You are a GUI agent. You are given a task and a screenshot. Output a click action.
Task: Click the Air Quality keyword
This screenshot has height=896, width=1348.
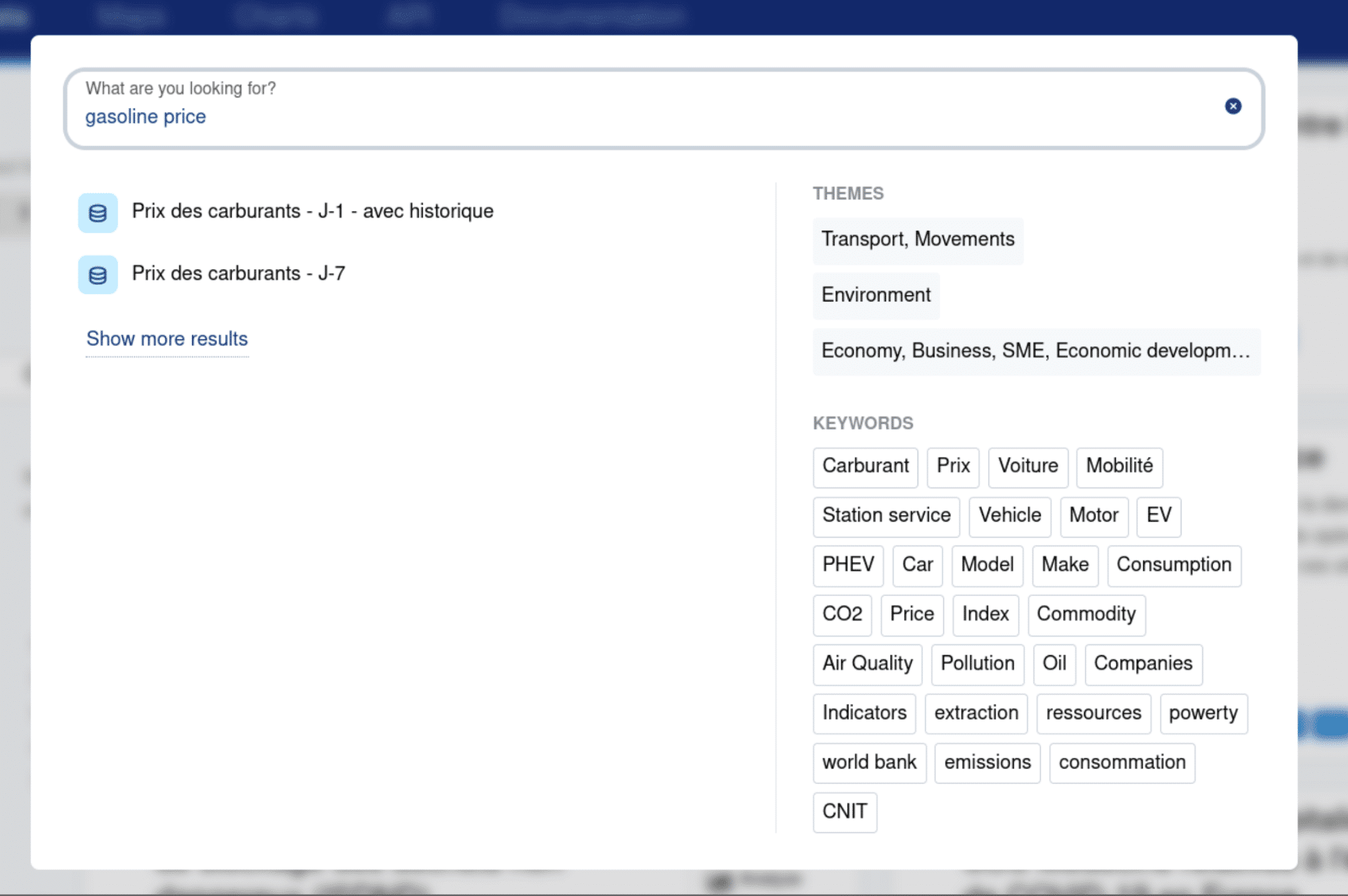tap(867, 664)
